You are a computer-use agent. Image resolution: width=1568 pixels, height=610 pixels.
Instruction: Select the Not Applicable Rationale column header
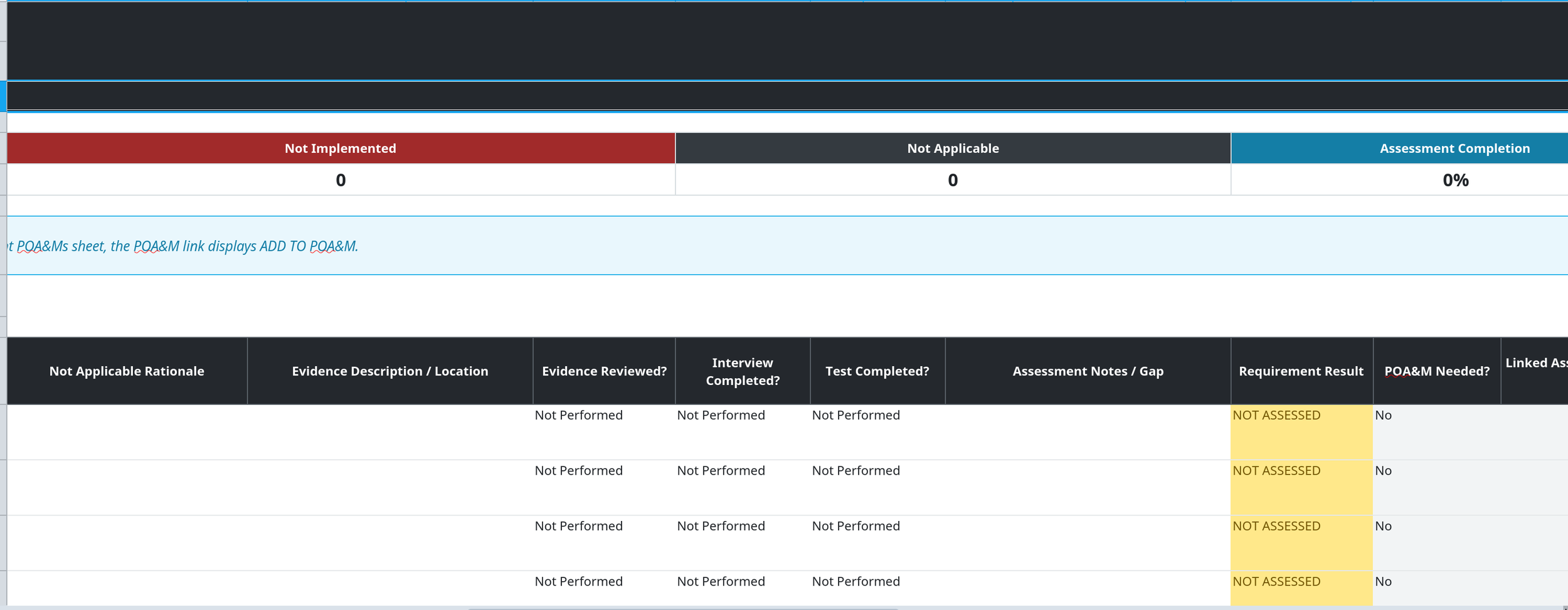coord(127,371)
